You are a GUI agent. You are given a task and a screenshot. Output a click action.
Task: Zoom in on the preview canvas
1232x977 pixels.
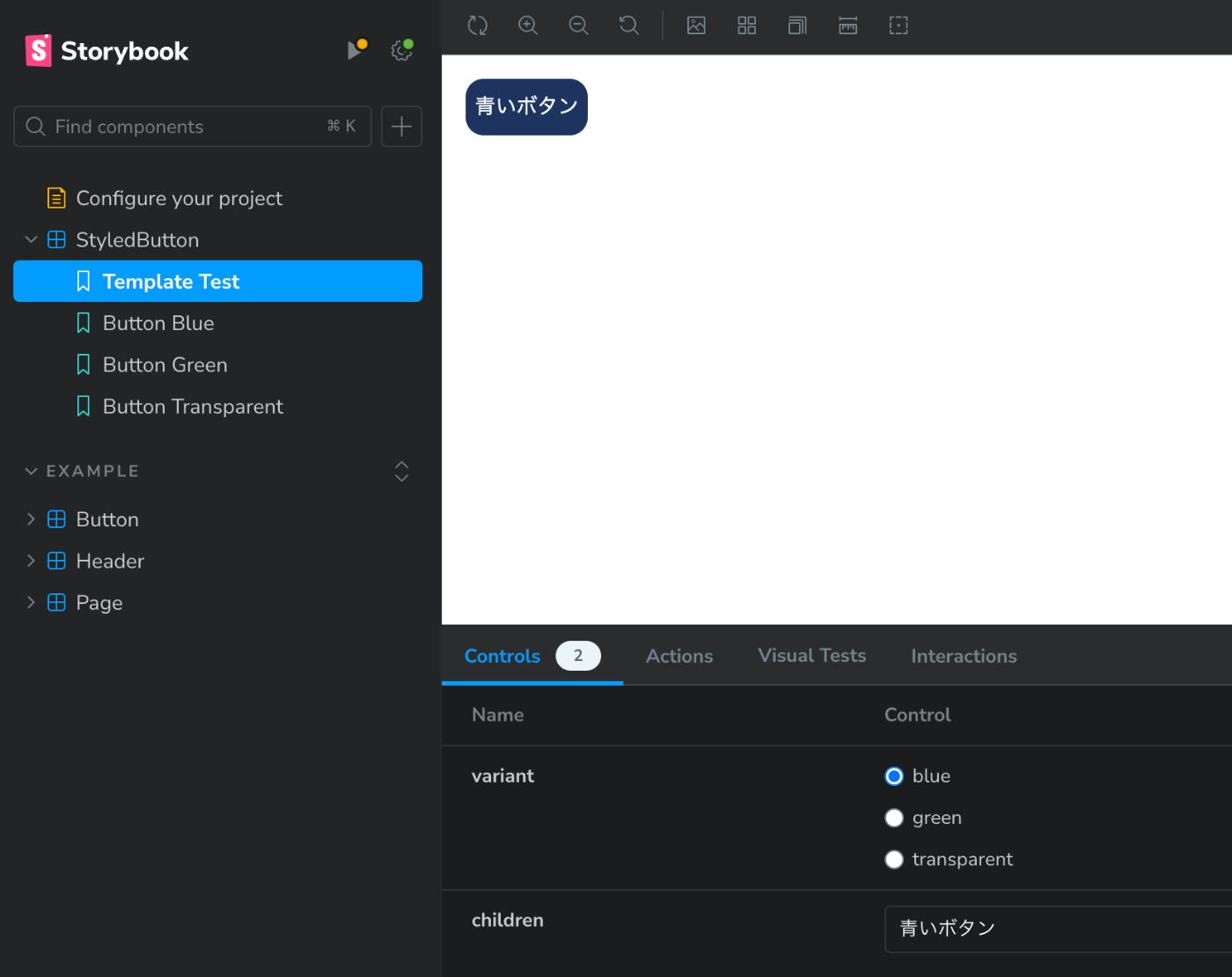point(528,26)
